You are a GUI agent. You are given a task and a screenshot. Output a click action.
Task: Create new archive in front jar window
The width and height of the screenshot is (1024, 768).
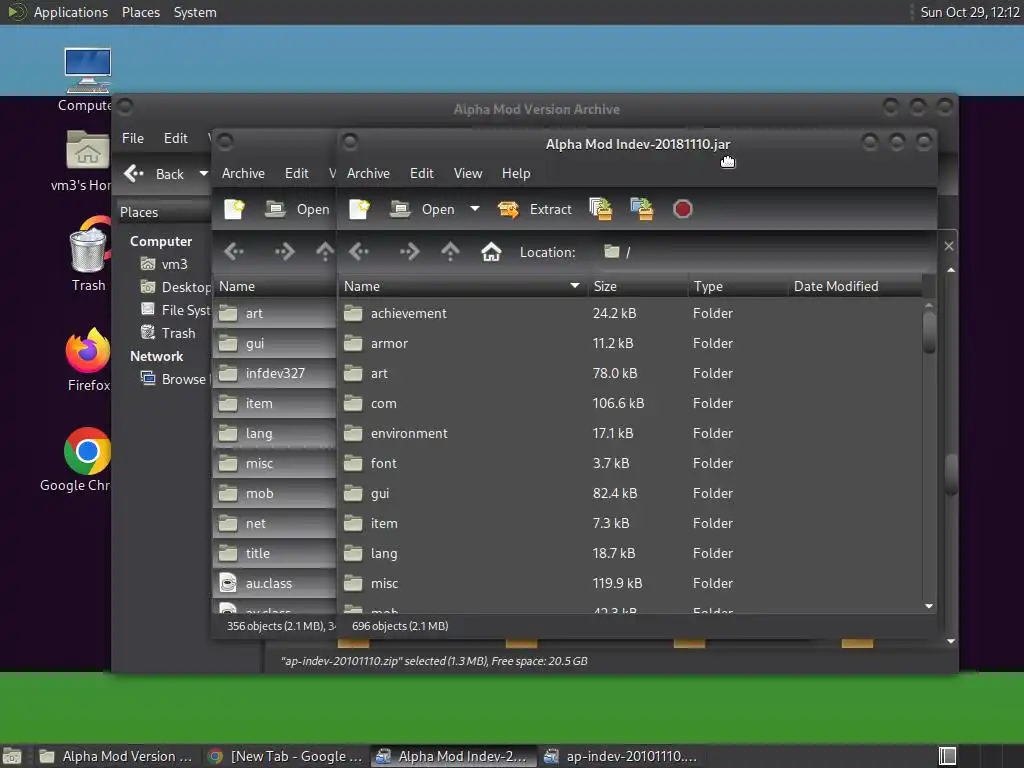click(359, 209)
